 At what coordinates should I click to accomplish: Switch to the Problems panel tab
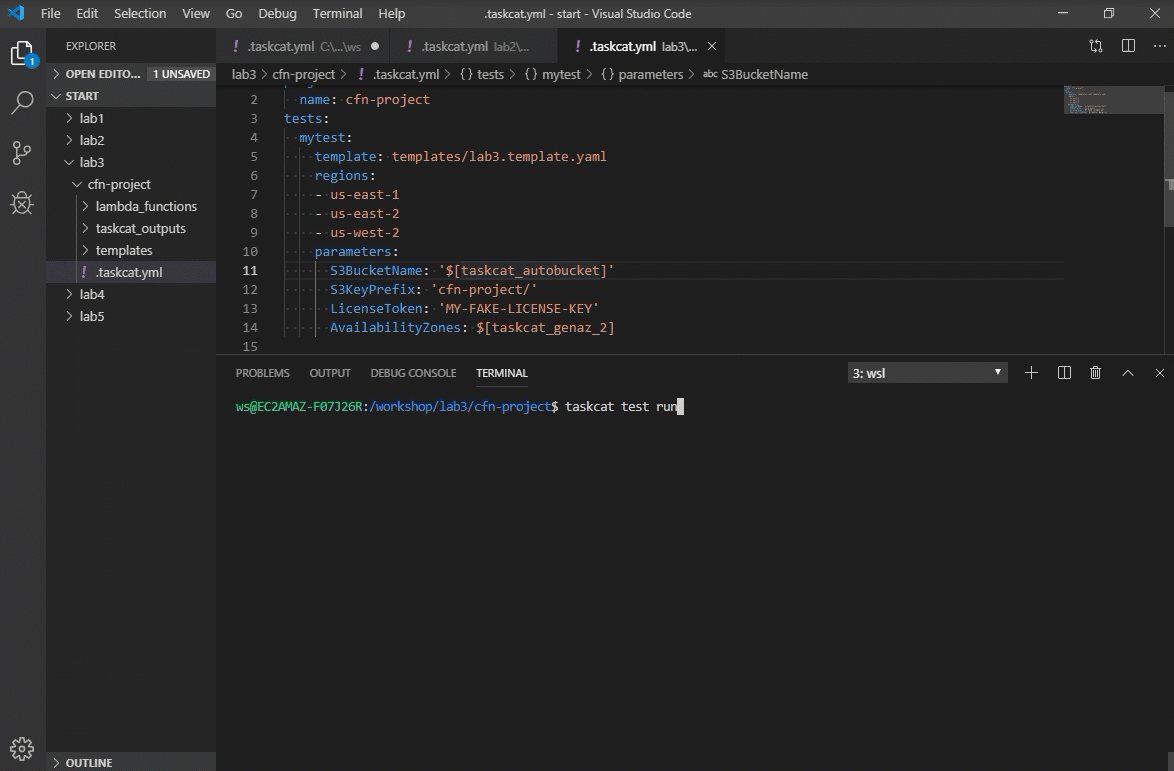[x=262, y=373]
